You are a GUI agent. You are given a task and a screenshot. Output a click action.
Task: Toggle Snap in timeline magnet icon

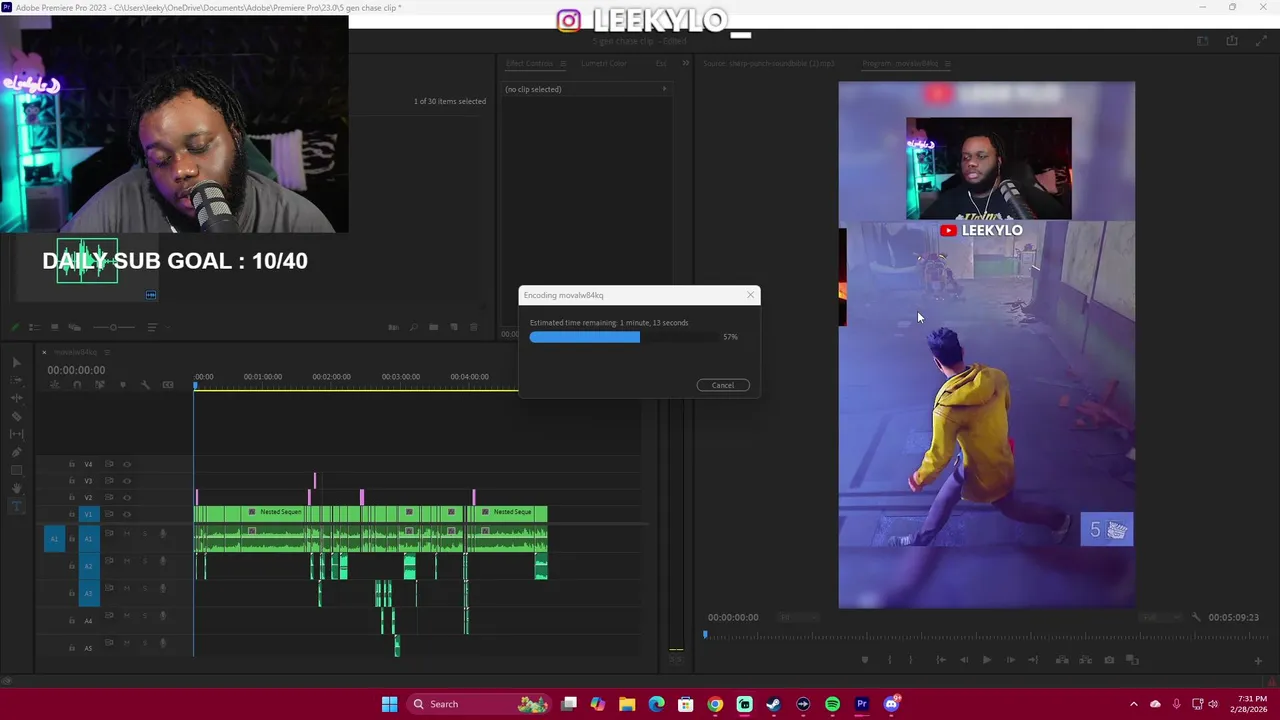[77, 384]
